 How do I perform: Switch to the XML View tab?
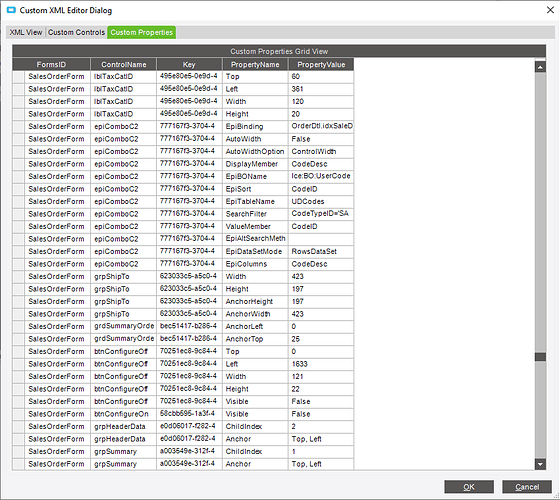coord(26,32)
